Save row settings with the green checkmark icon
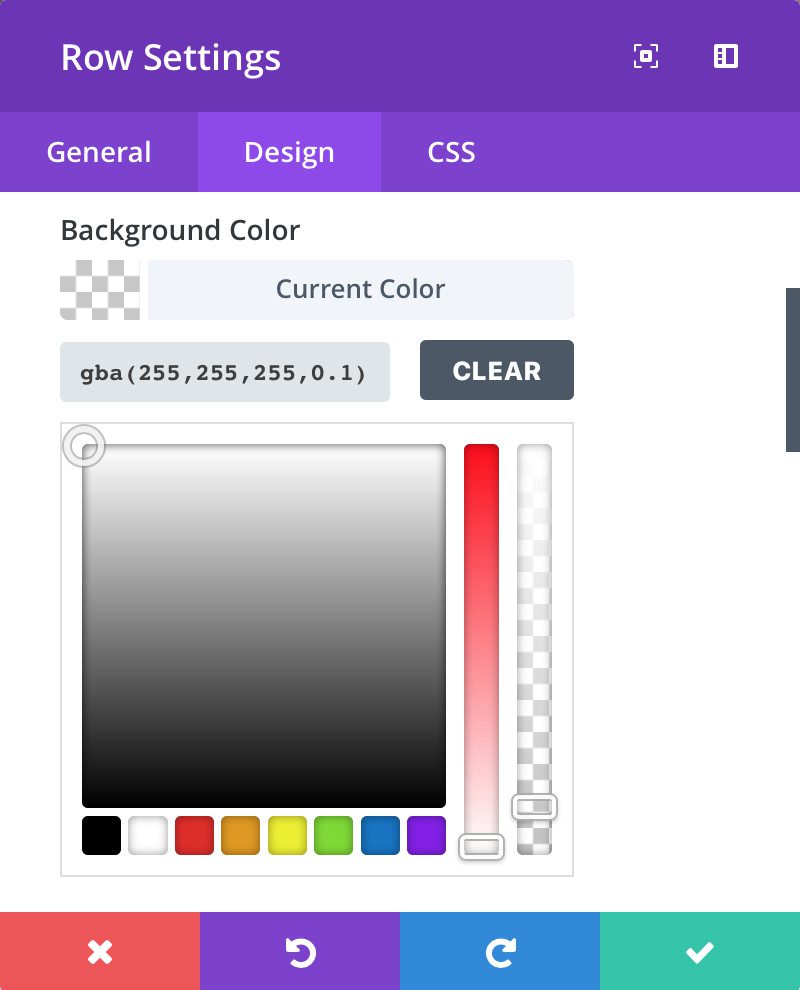Screen dimensions: 800x990 pyautogui.click(x=700, y=950)
